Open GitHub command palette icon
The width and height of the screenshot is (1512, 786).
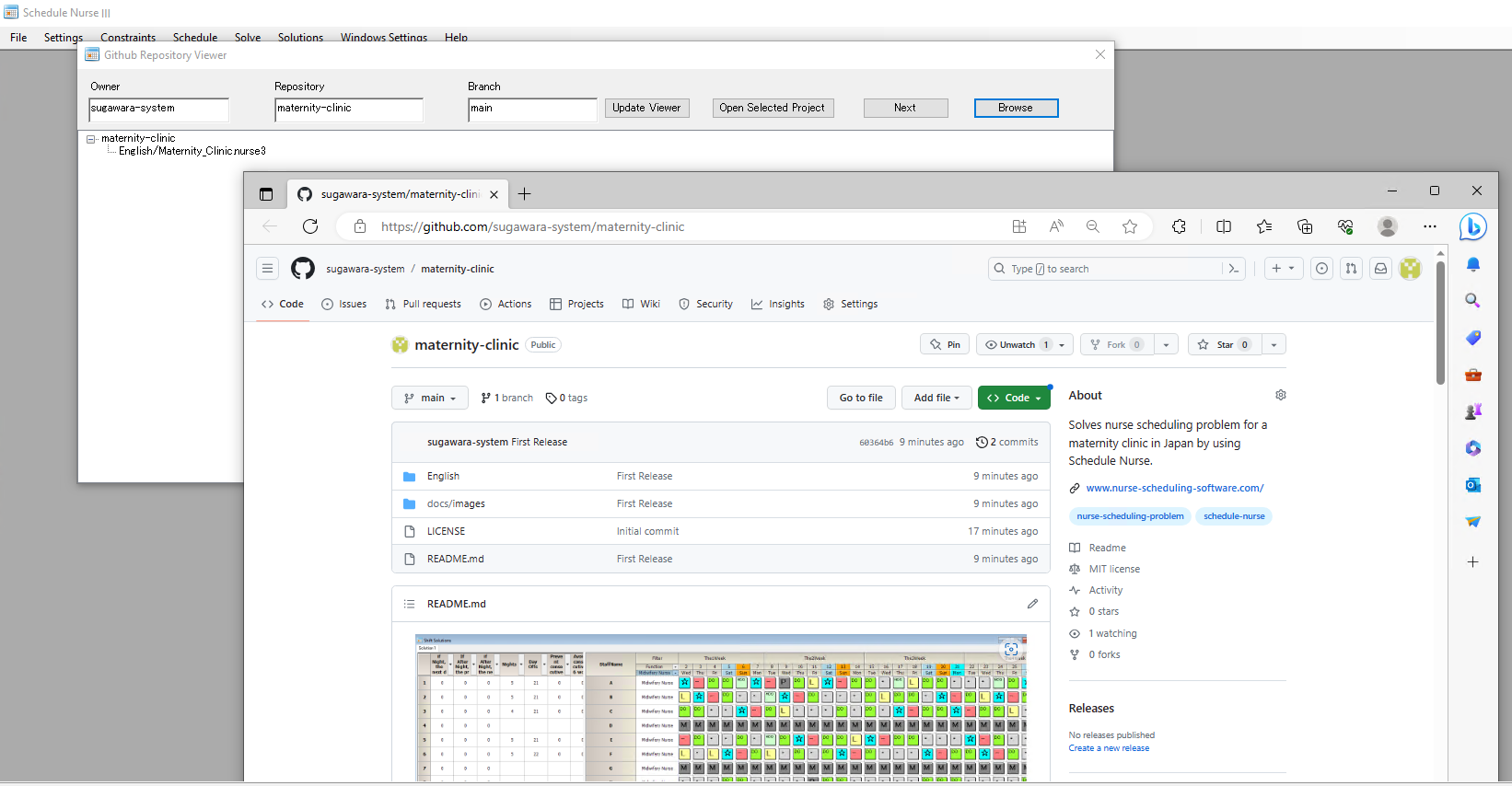[1234, 269]
